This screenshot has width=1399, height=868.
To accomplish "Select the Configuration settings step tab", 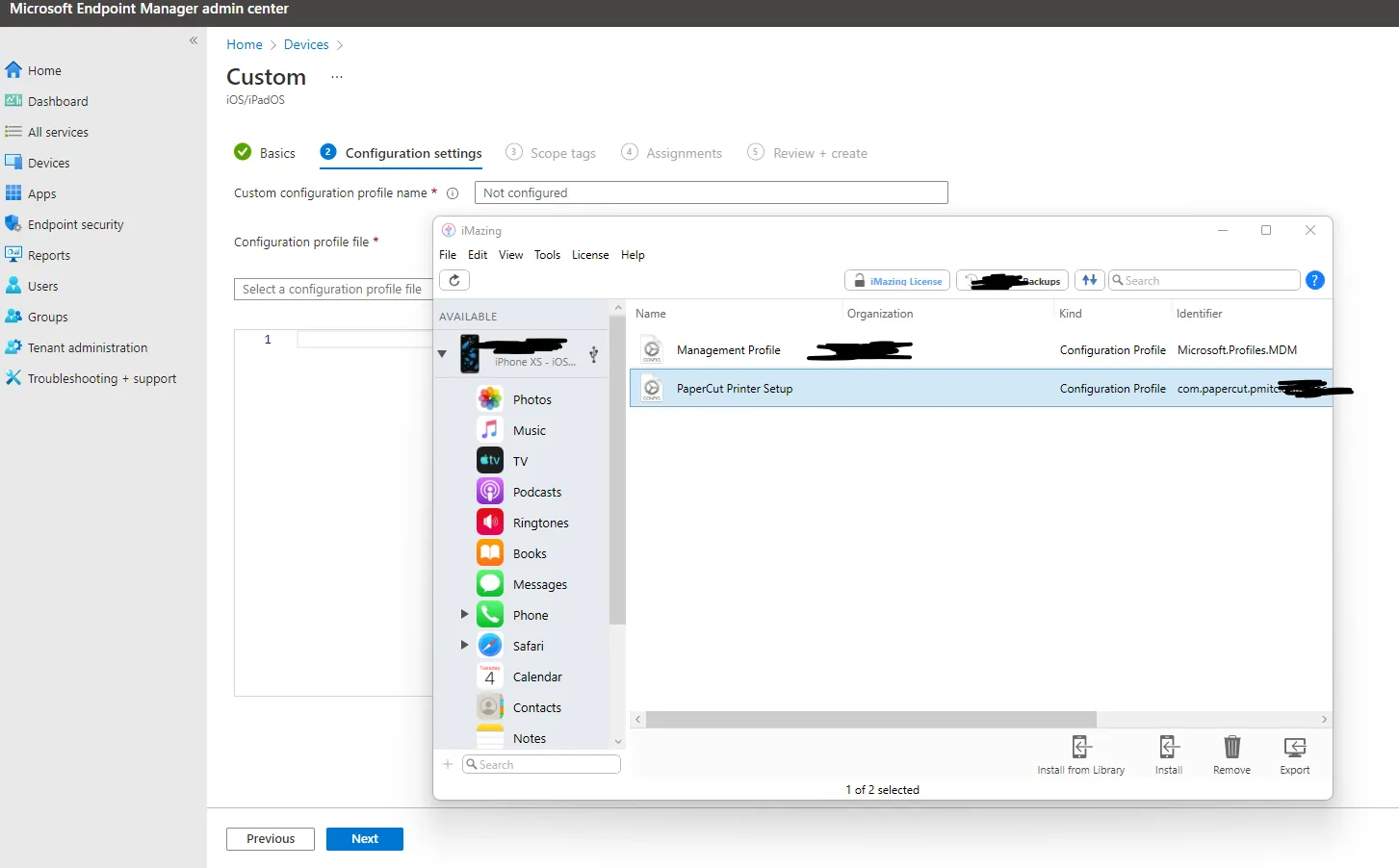I will tap(402, 153).
